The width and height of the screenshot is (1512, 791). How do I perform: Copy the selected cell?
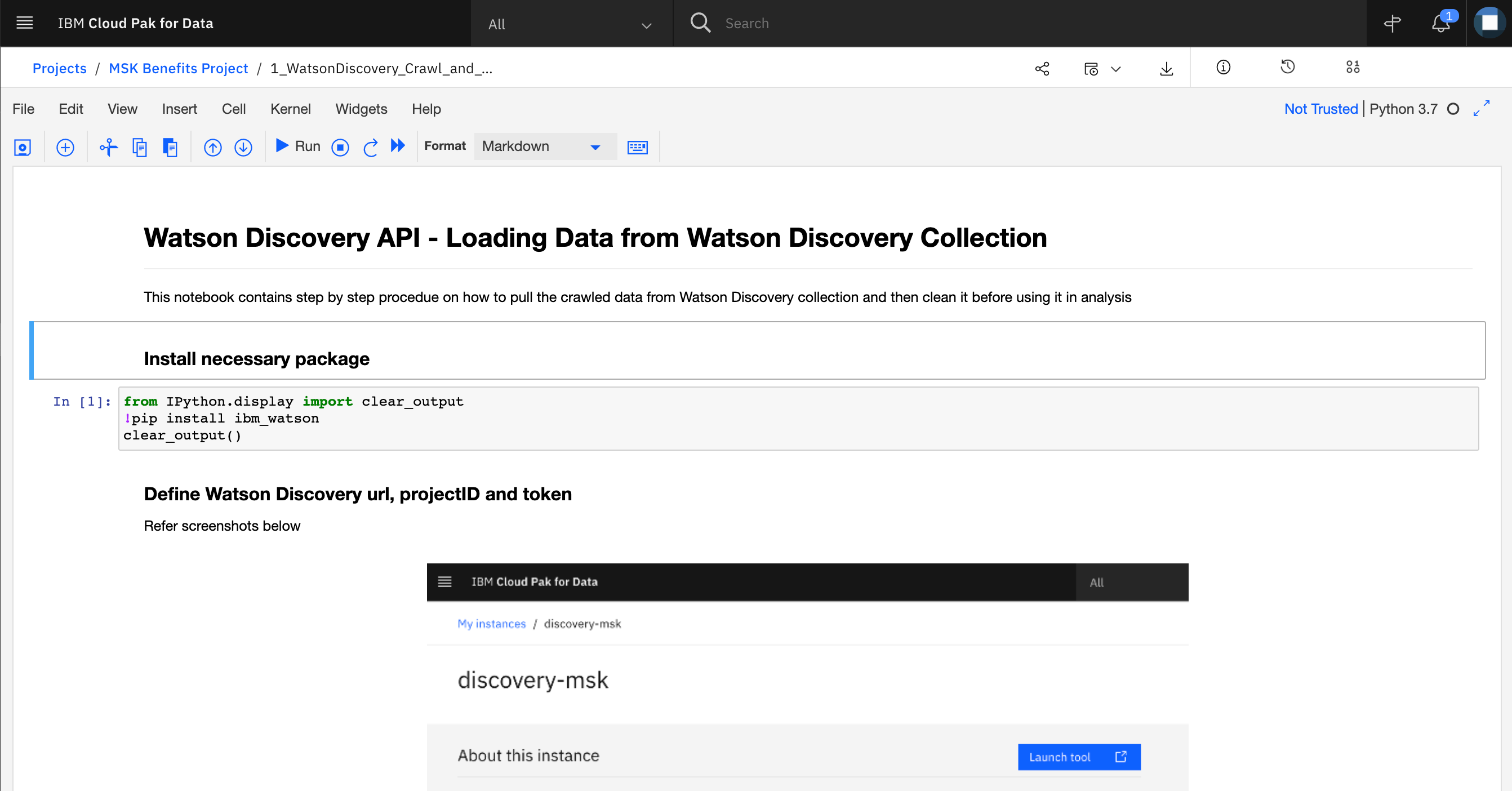pyautogui.click(x=140, y=146)
